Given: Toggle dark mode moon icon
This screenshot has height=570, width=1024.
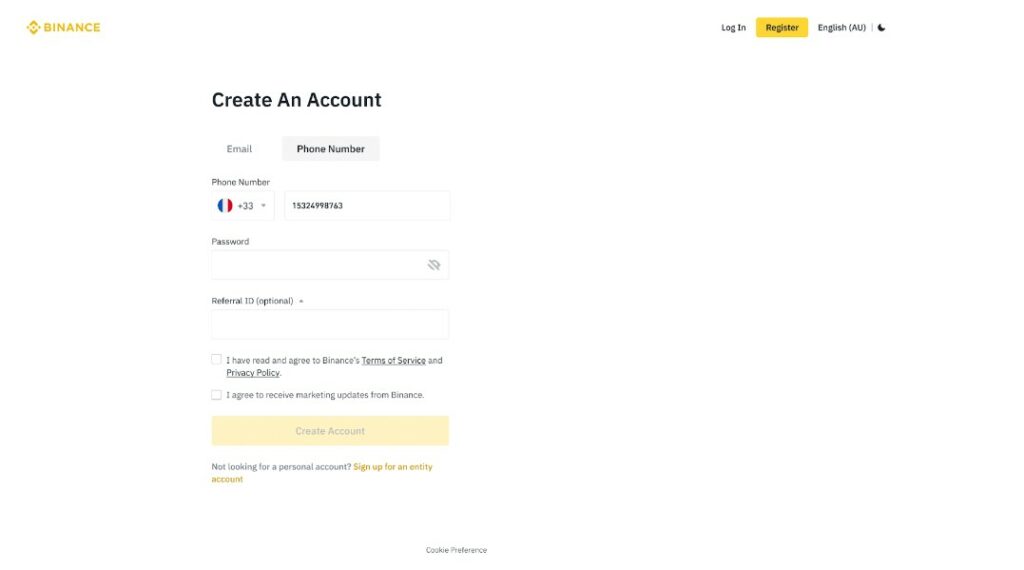Looking at the screenshot, I should 881,28.
